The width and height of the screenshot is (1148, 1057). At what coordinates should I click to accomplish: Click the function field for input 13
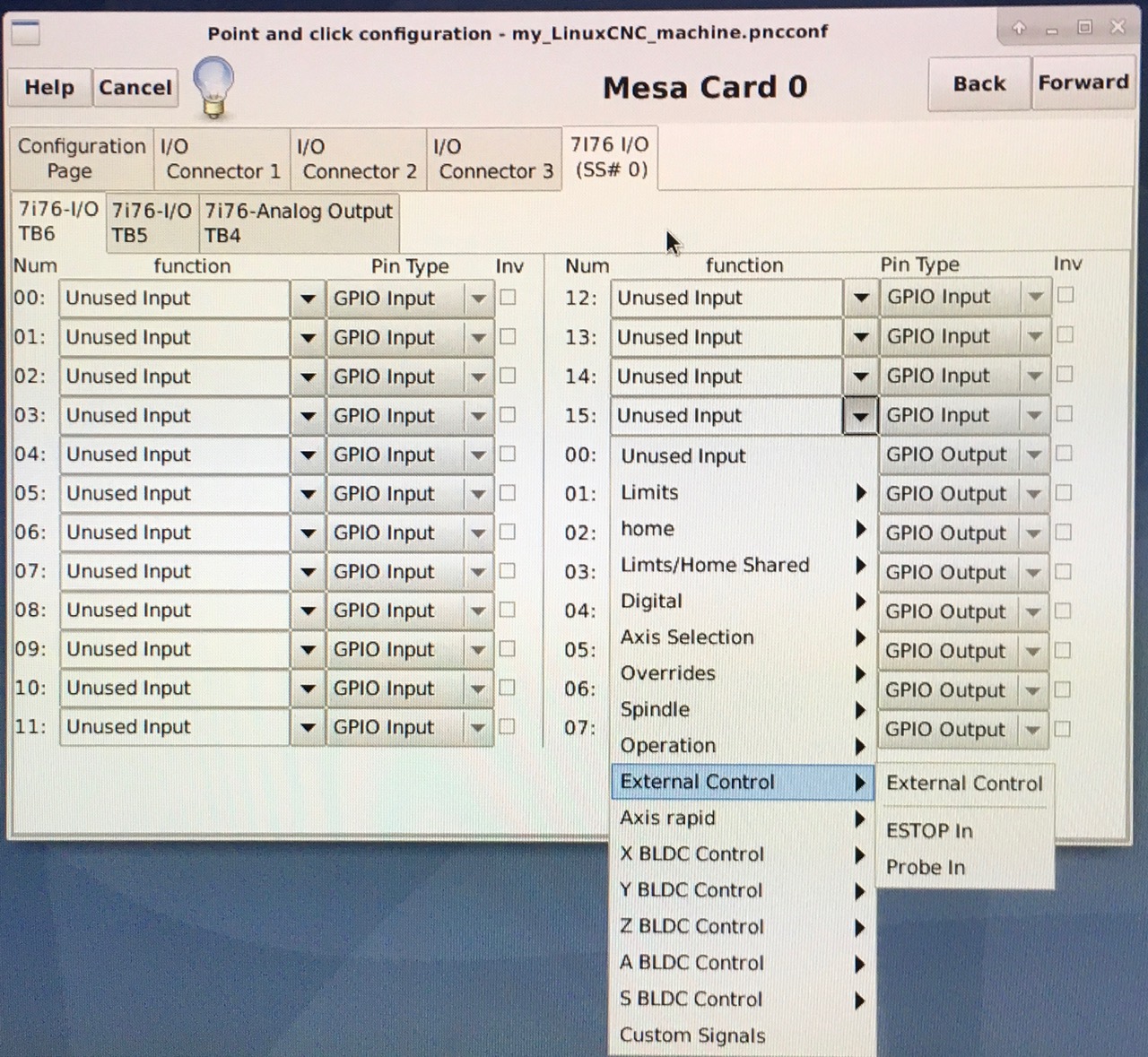726,337
